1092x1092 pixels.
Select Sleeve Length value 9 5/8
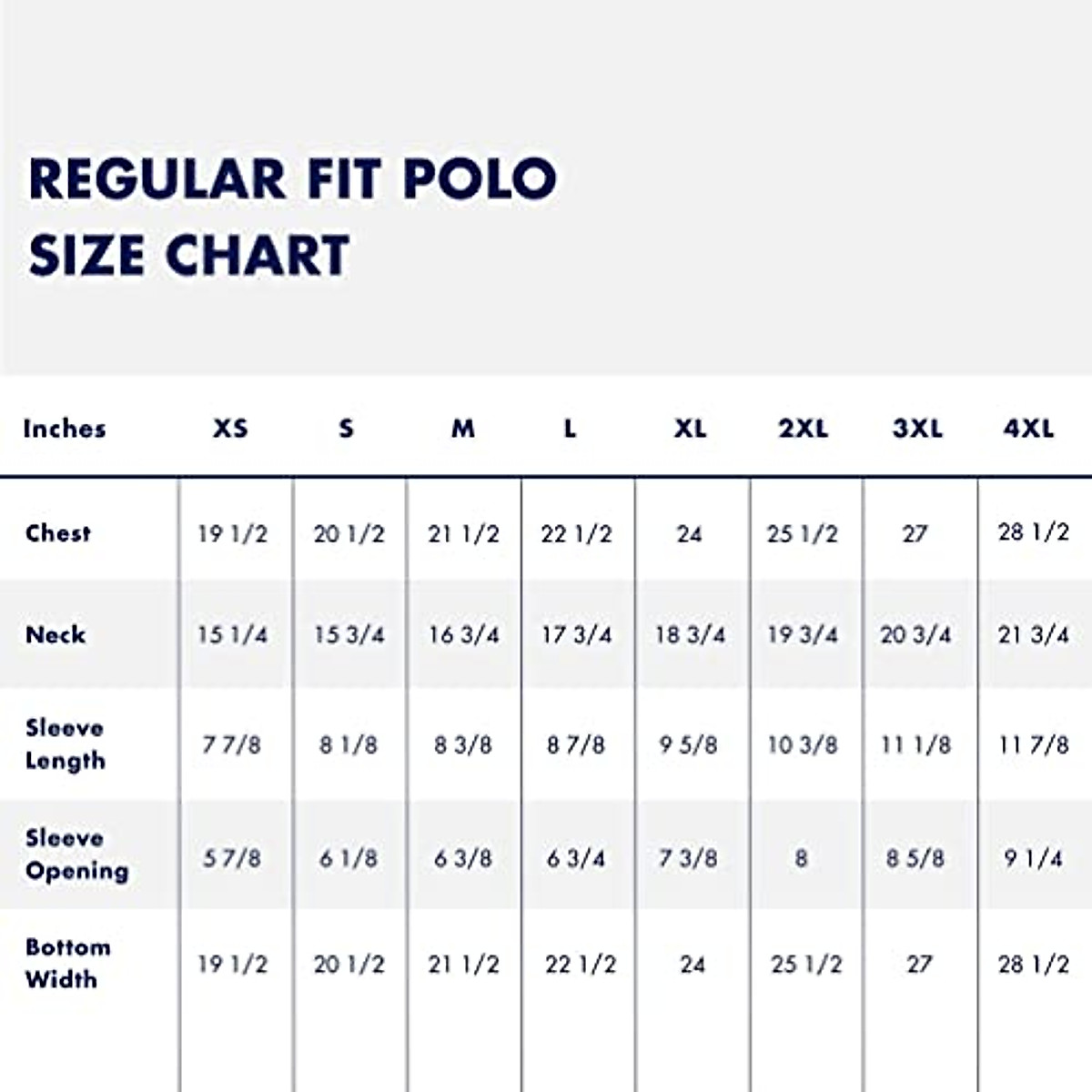click(688, 745)
